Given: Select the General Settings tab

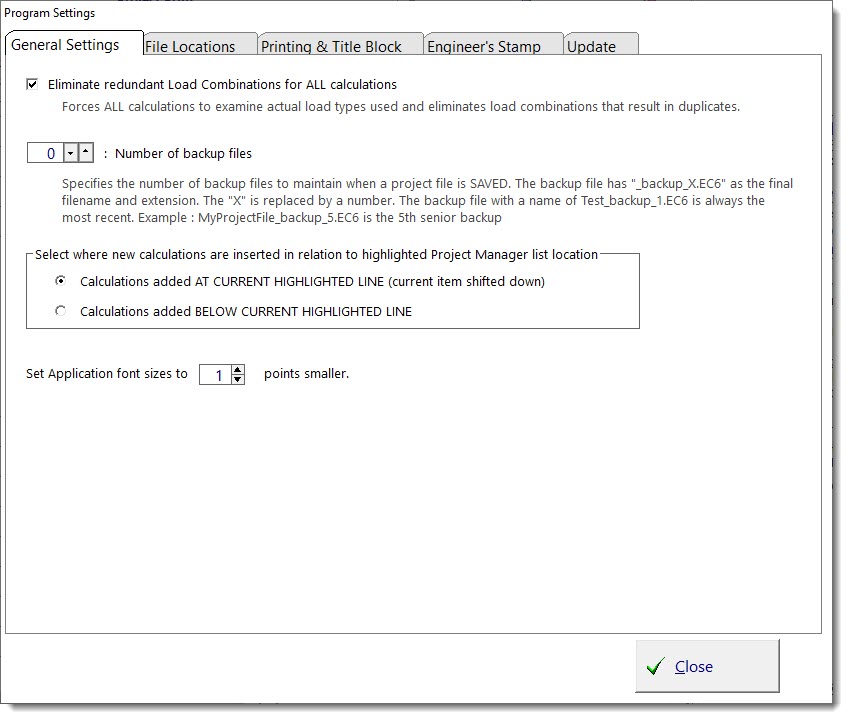Looking at the screenshot, I should pos(65,45).
